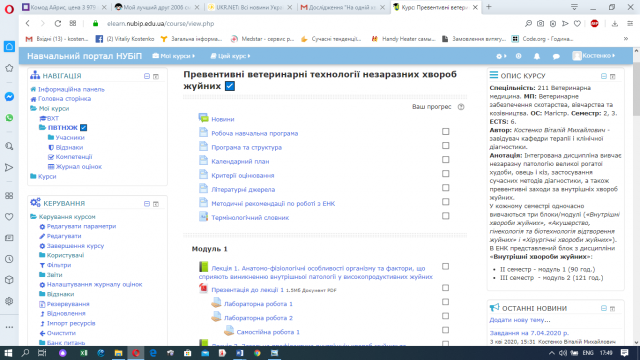Expand settings gear dropdown in header
The width and height of the screenshot is (640, 360).
click(501, 56)
